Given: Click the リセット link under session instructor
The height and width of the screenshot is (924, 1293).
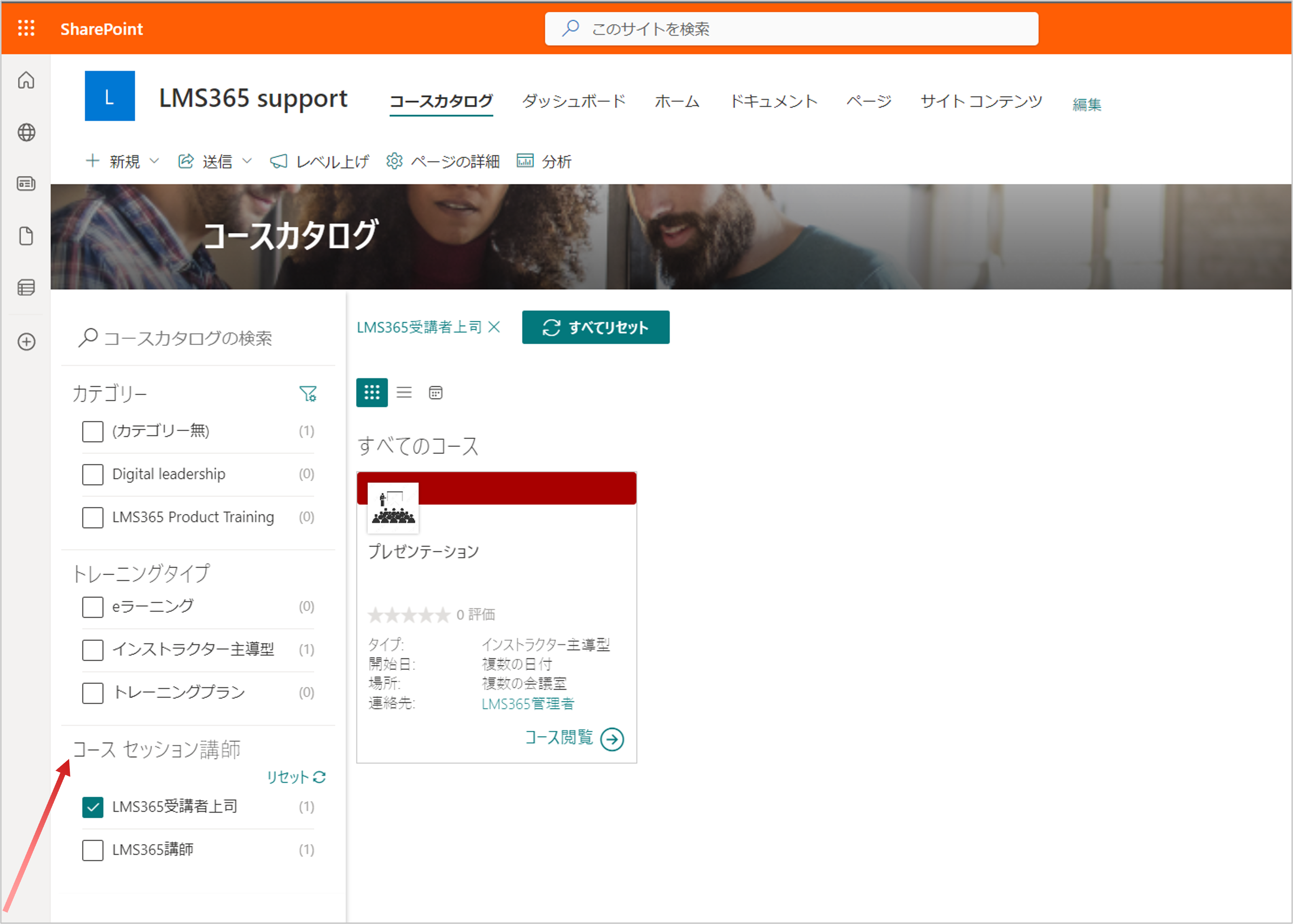Looking at the screenshot, I should coord(296,777).
